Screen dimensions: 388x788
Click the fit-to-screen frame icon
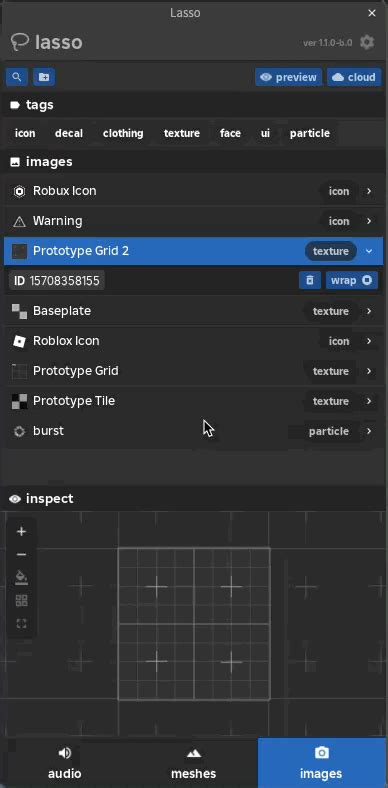[21, 624]
